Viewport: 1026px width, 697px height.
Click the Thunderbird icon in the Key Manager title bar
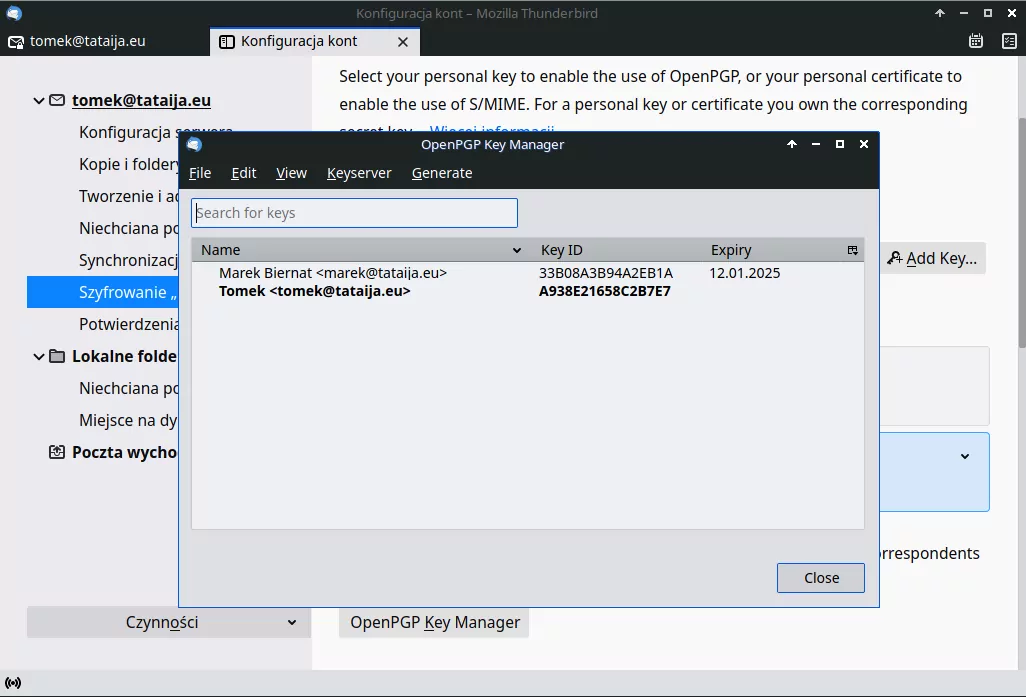point(194,145)
